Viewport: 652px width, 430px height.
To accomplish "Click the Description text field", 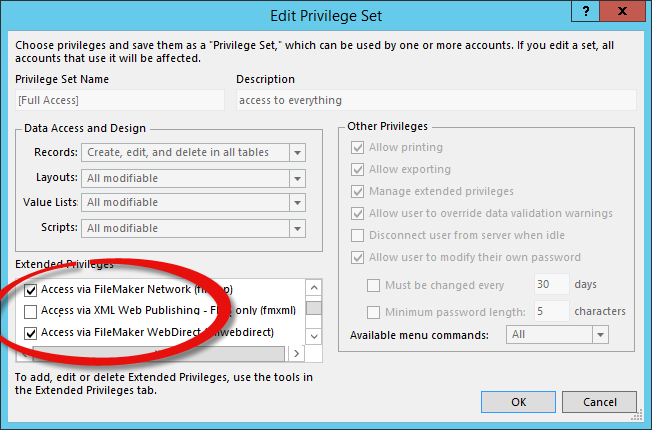I will [436, 100].
